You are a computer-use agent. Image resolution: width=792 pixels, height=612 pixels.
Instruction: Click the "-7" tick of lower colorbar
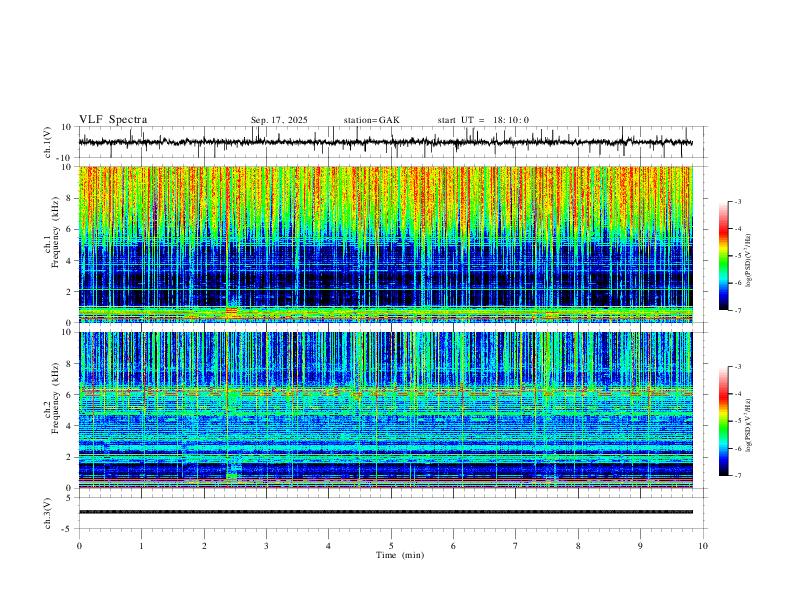tap(738, 475)
